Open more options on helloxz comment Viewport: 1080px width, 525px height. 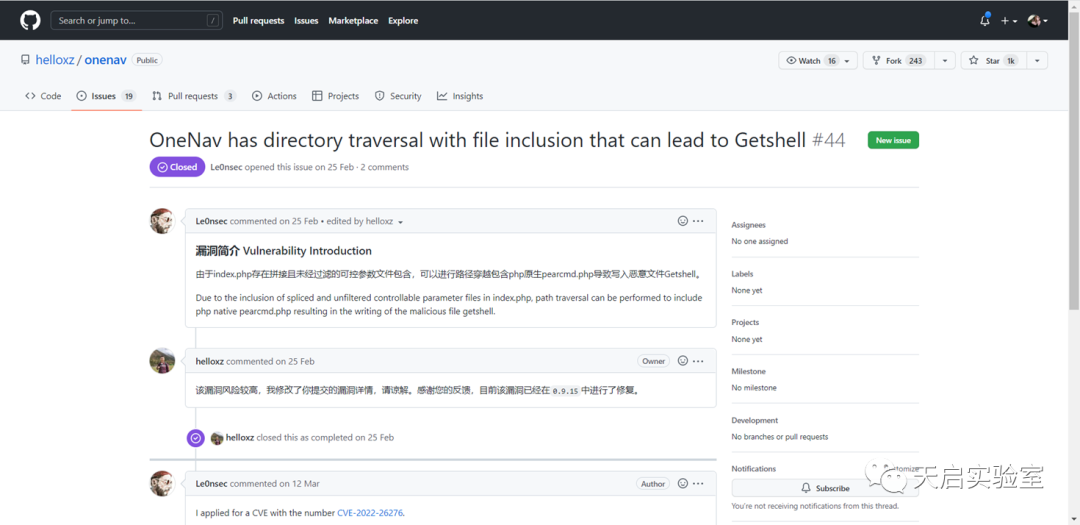(x=698, y=361)
